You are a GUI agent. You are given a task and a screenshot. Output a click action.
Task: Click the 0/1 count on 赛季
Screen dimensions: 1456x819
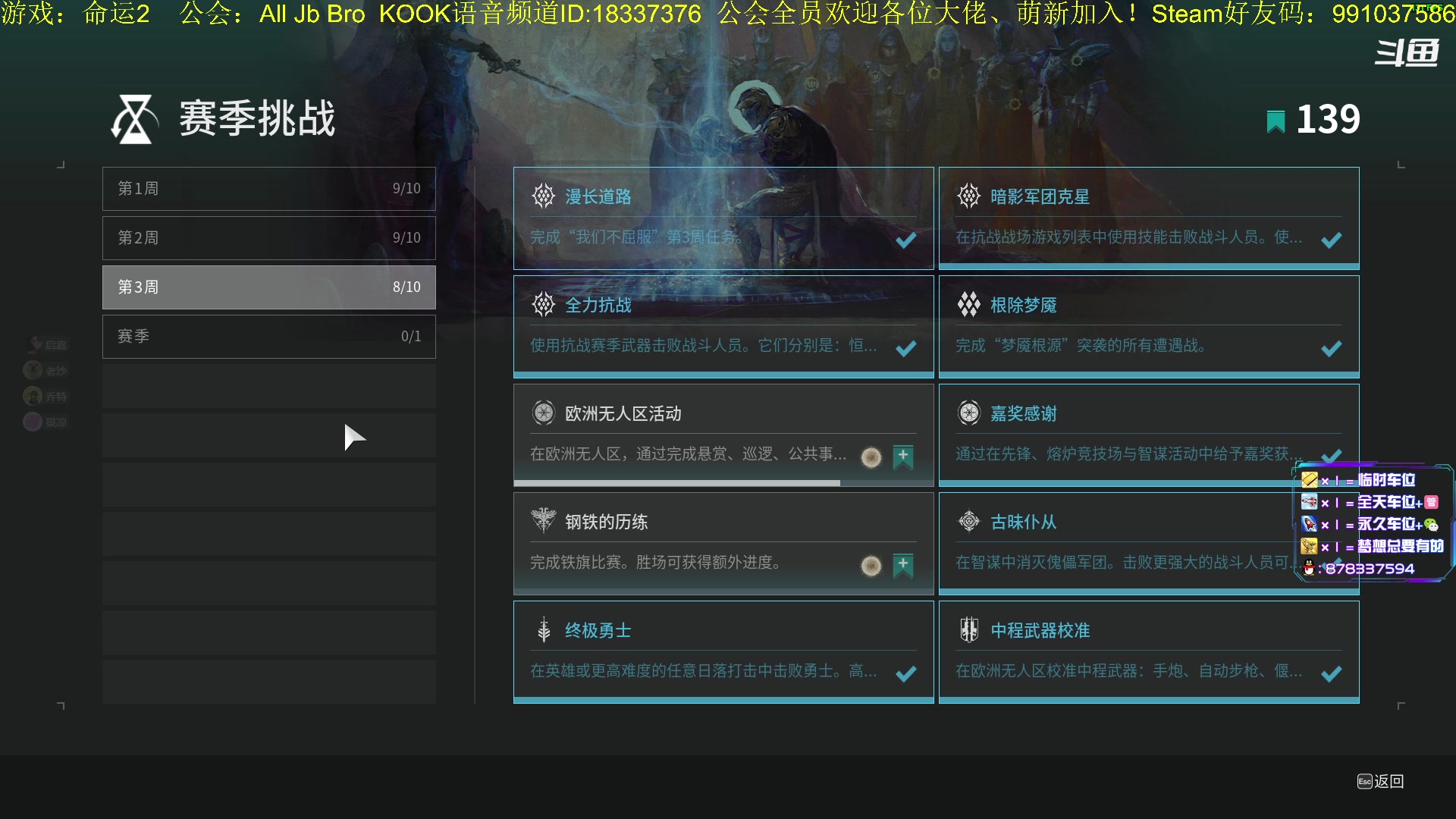pyautogui.click(x=411, y=337)
